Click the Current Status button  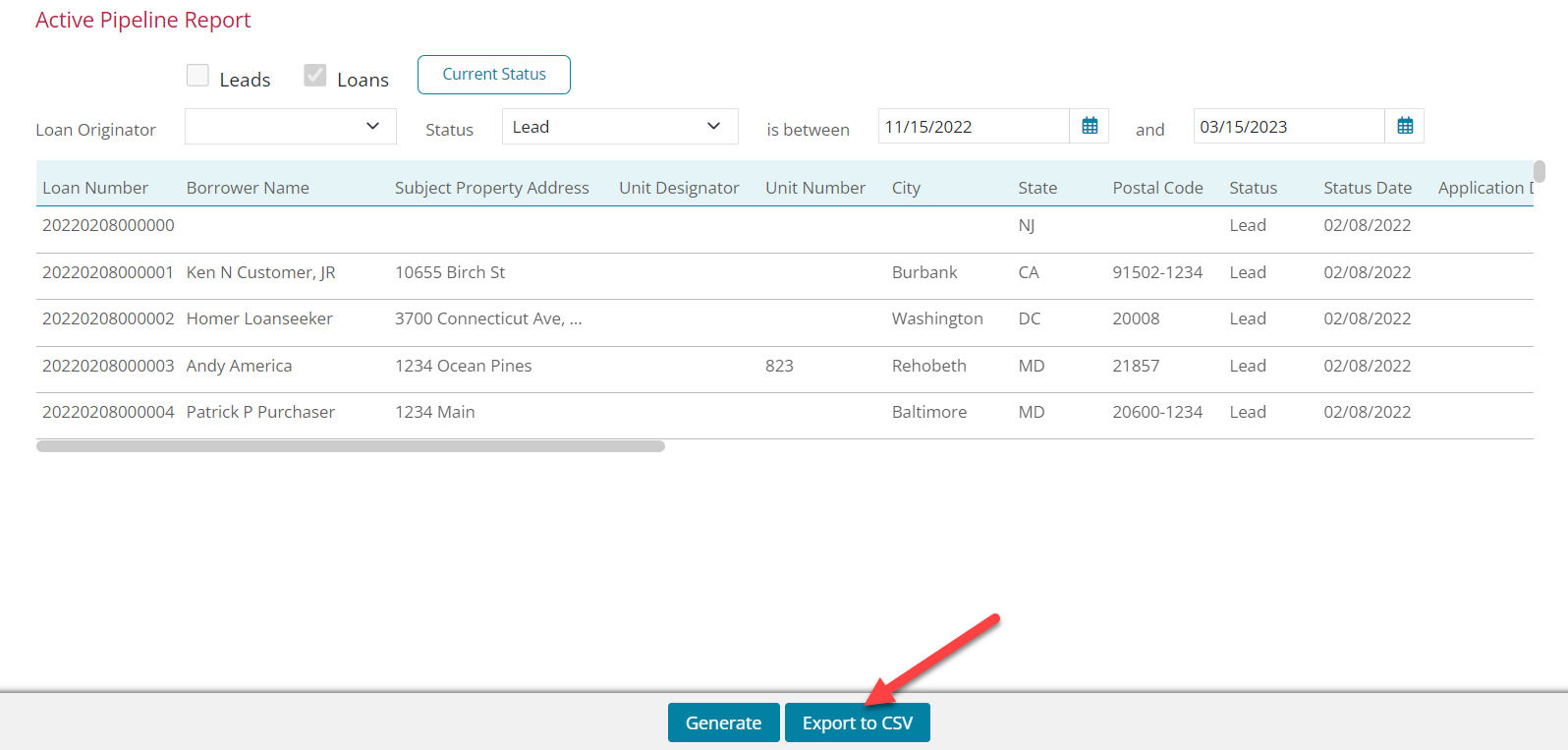click(494, 75)
